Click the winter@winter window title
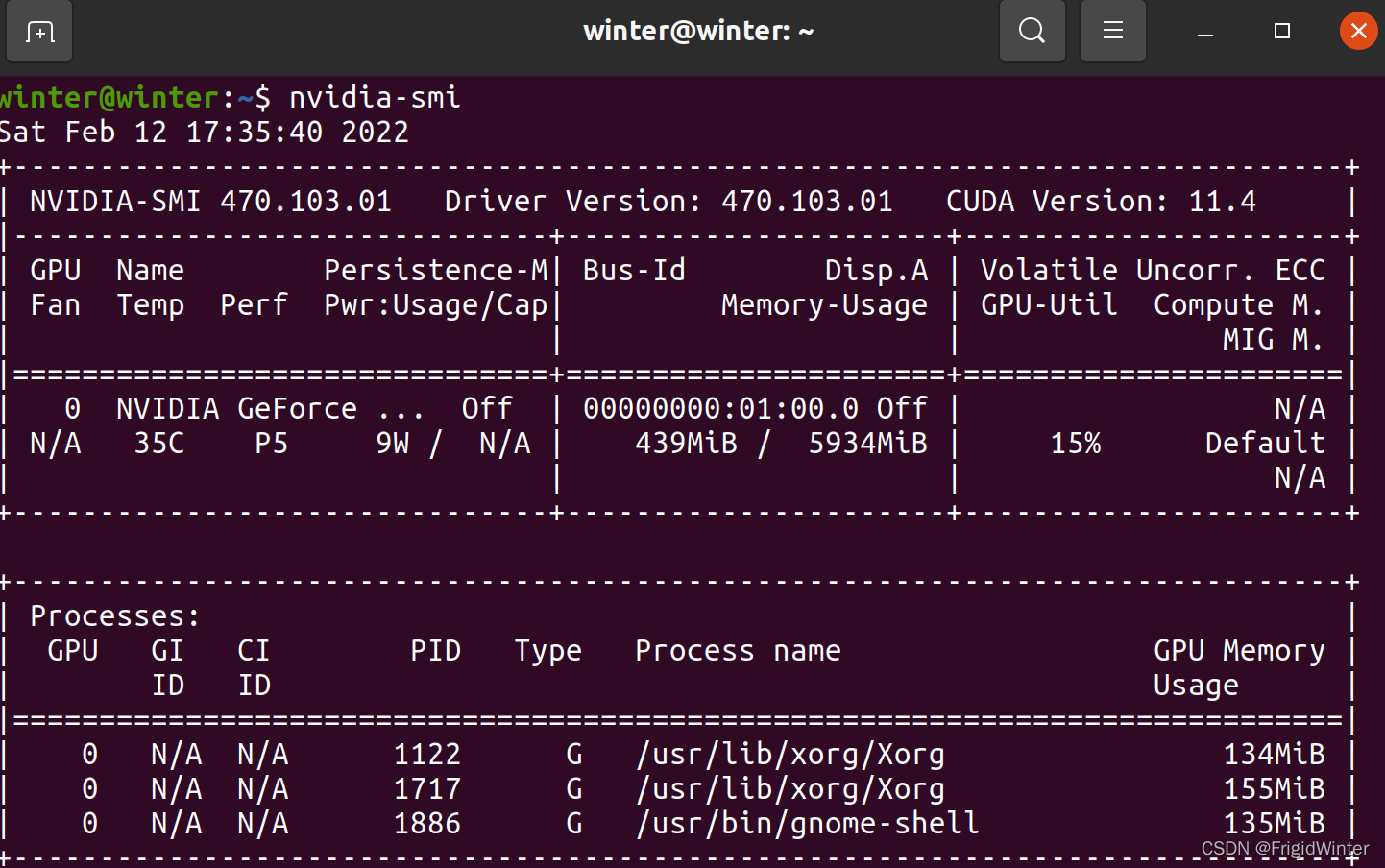 [698, 32]
